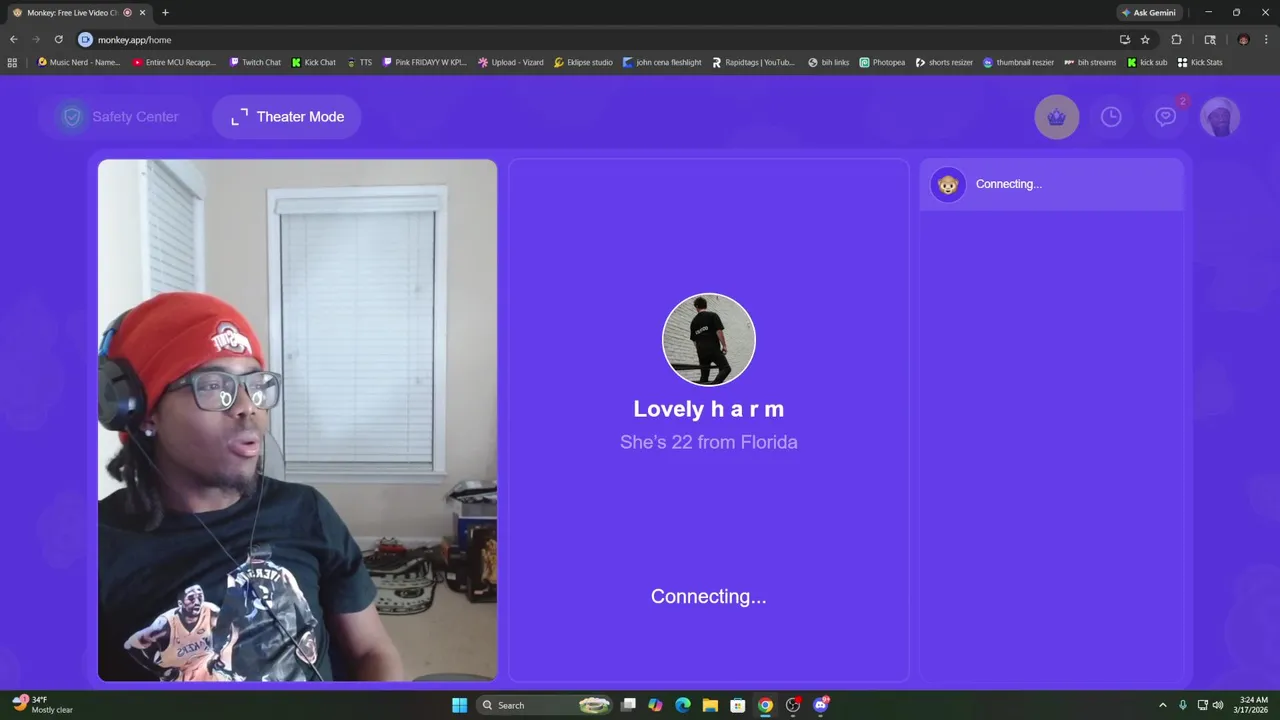Open the media controls icon in Chrome
Screen dimensions: 1280x720
pos(1210,39)
